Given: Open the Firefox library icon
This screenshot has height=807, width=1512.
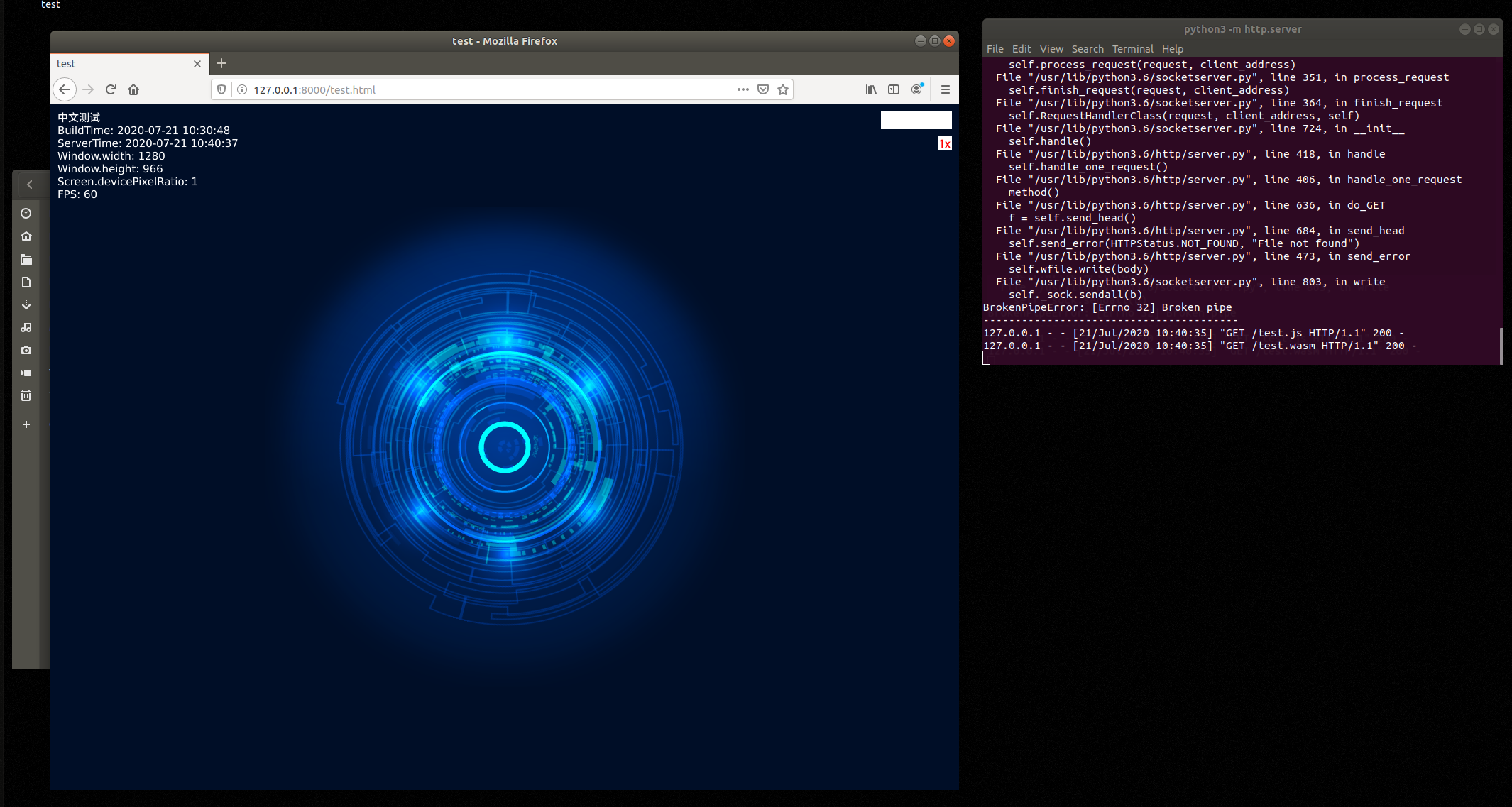Looking at the screenshot, I should point(871,90).
